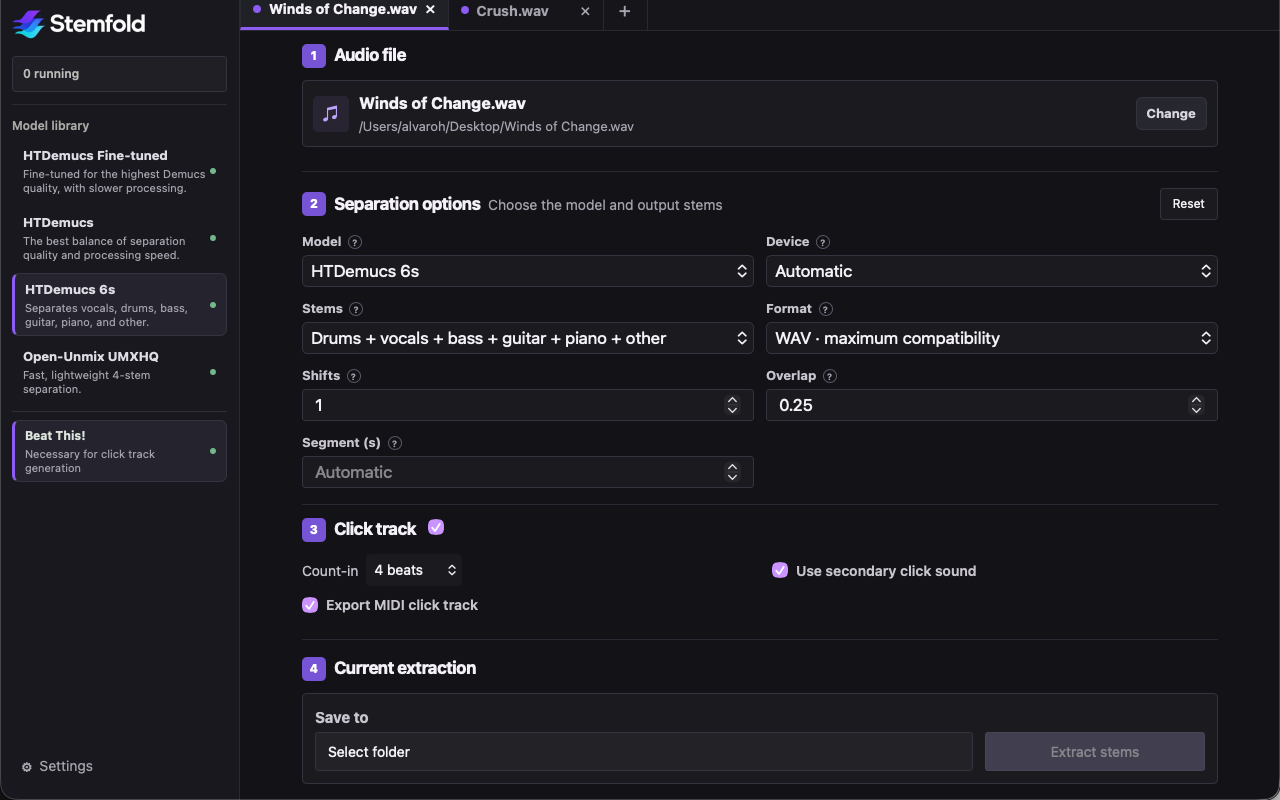The height and width of the screenshot is (800, 1280).
Task: Show help for the Shifts option
Action: tap(353, 376)
